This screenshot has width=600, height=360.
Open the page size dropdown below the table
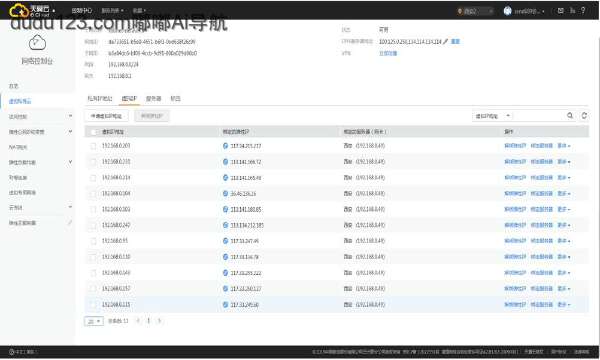[x=94, y=321]
